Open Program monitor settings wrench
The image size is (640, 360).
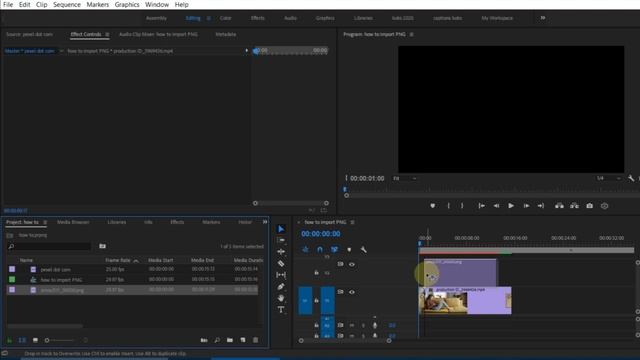point(631,178)
